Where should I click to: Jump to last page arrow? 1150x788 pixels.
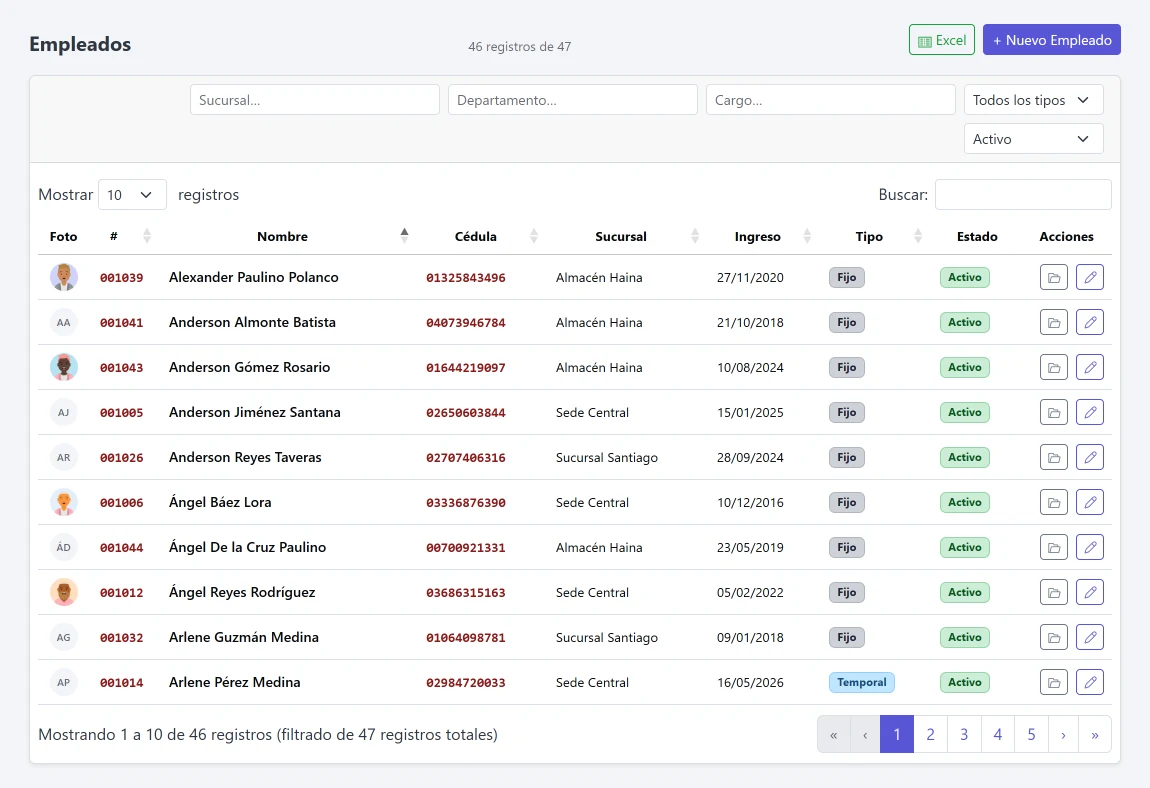pos(1095,734)
